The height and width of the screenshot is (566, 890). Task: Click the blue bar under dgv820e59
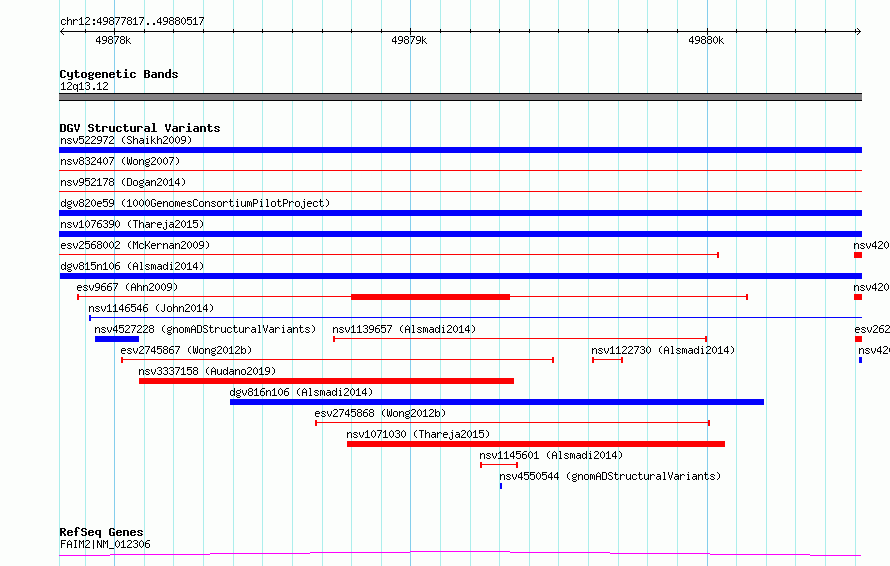(460, 213)
